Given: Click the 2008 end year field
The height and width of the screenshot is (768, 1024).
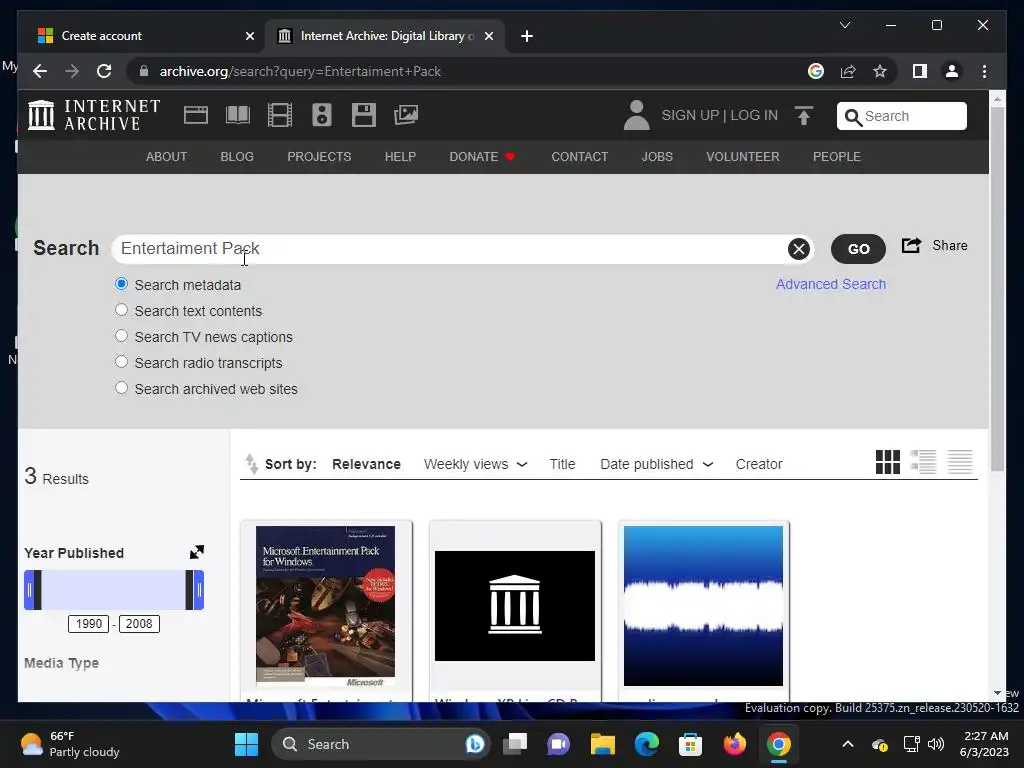Looking at the screenshot, I should [x=139, y=624].
